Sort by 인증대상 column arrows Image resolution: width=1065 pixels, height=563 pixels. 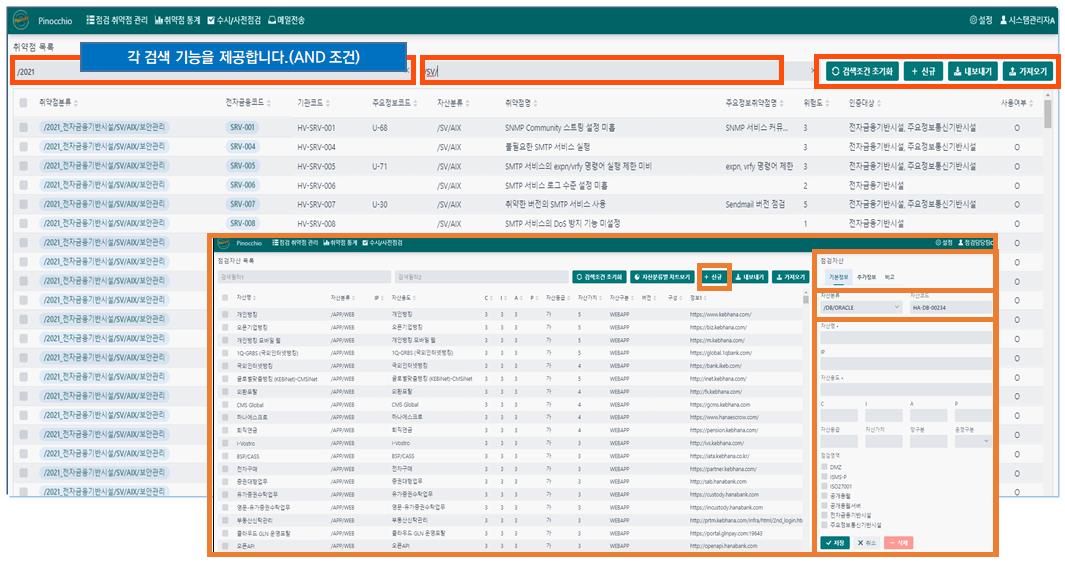click(880, 103)
